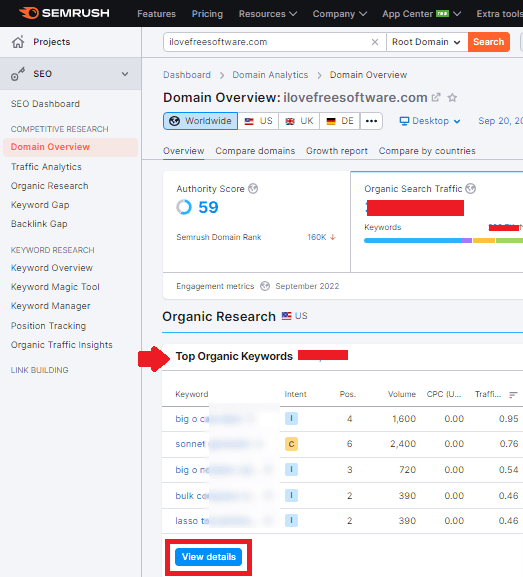Collapse the SEO sidebar section
The height and width of the screenshot is (577, 523).
125,74
